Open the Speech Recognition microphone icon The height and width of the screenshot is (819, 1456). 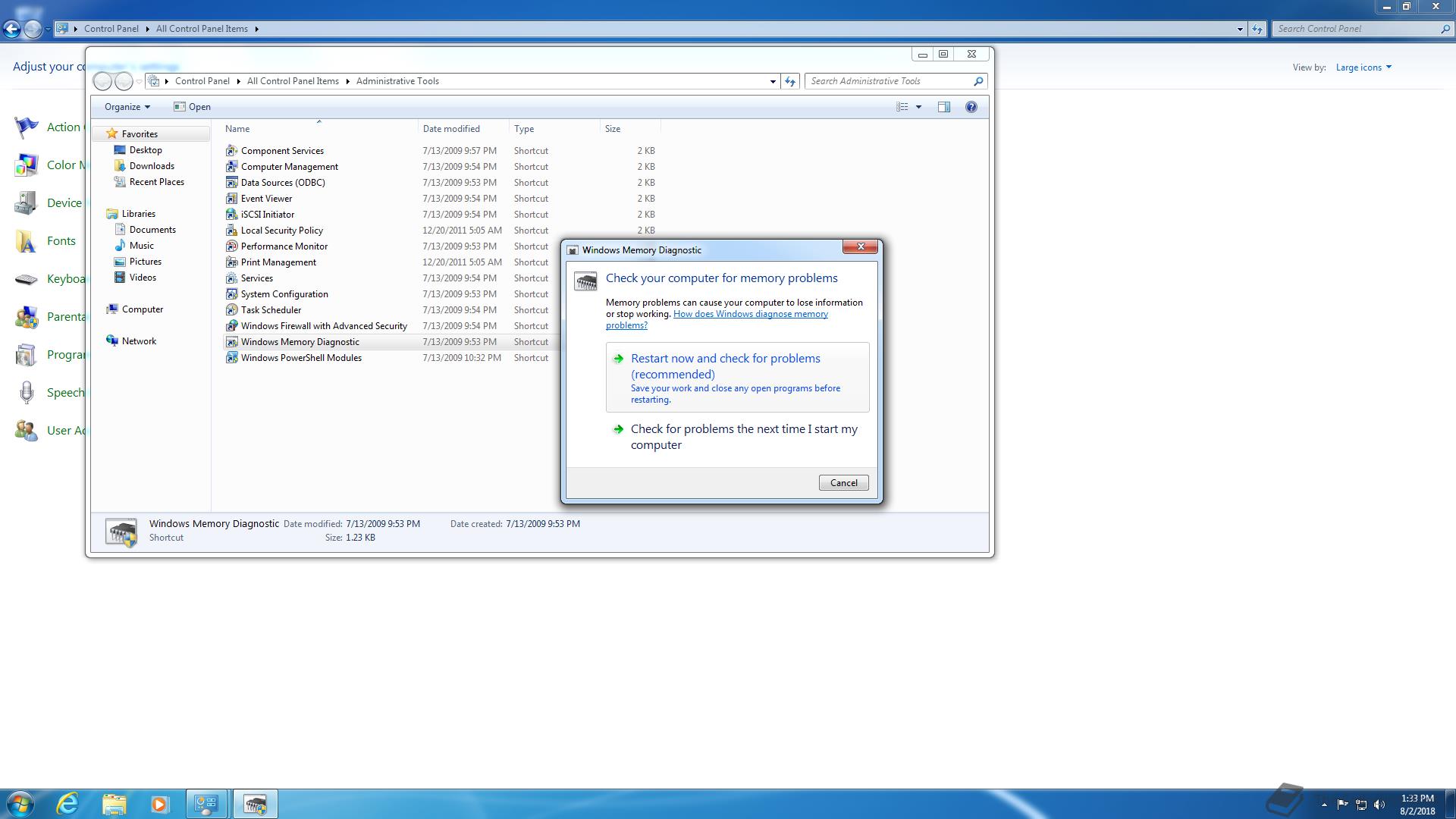(26, 392)
